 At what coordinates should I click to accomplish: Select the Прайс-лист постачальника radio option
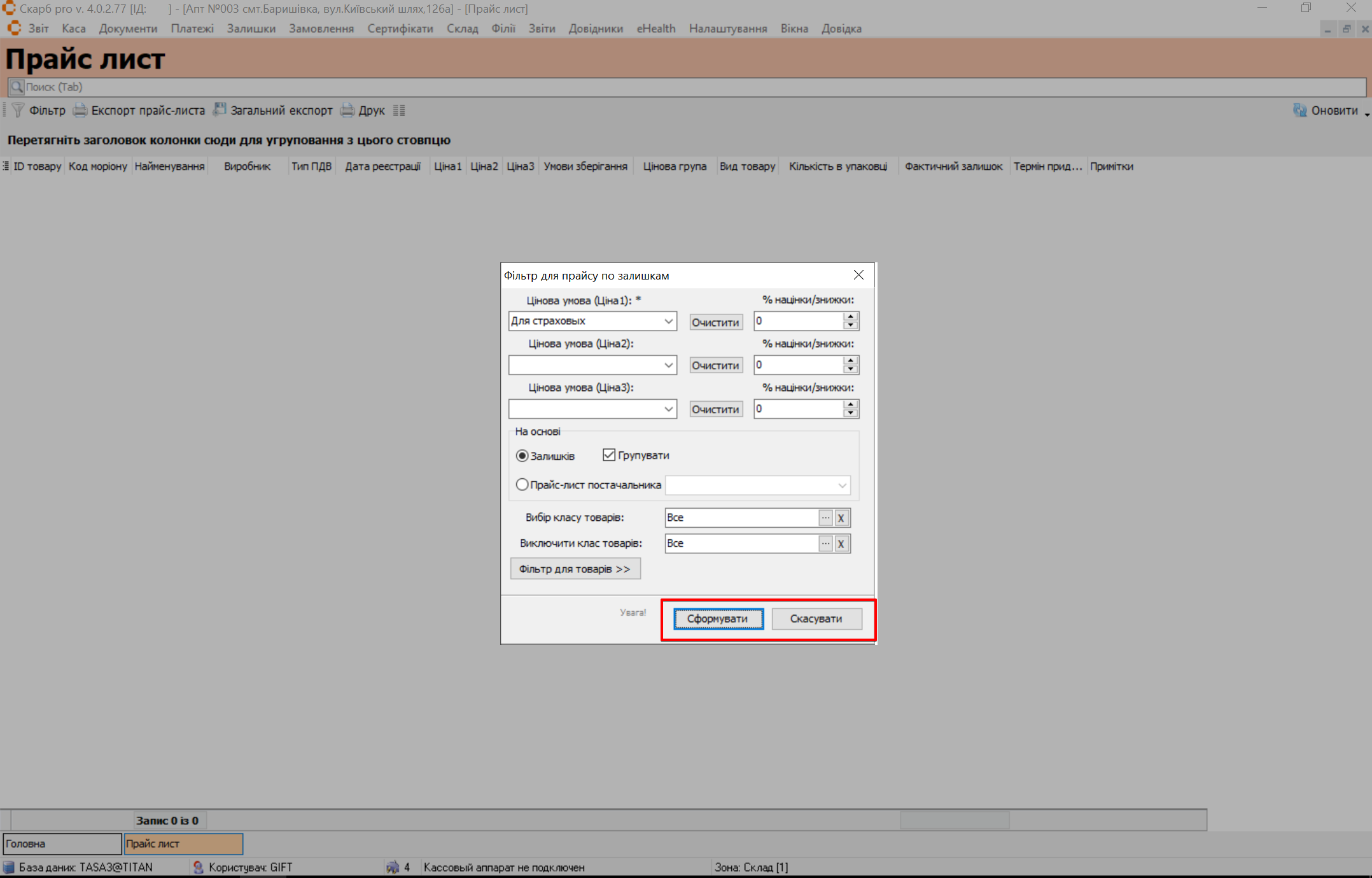(522, 485)
